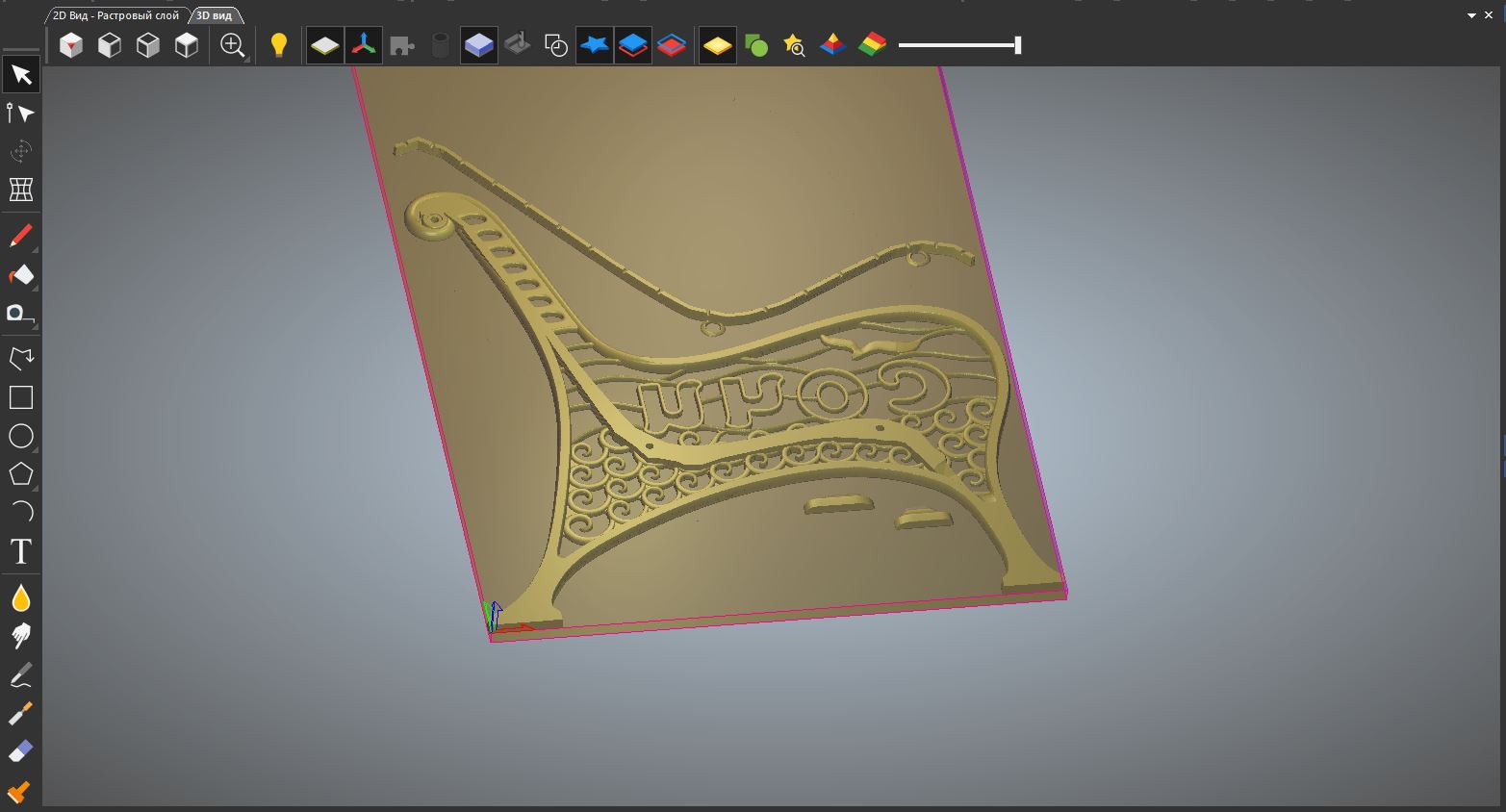Select the envelope distortion grid tool
1506x812 pixels.
coord(21,190)
